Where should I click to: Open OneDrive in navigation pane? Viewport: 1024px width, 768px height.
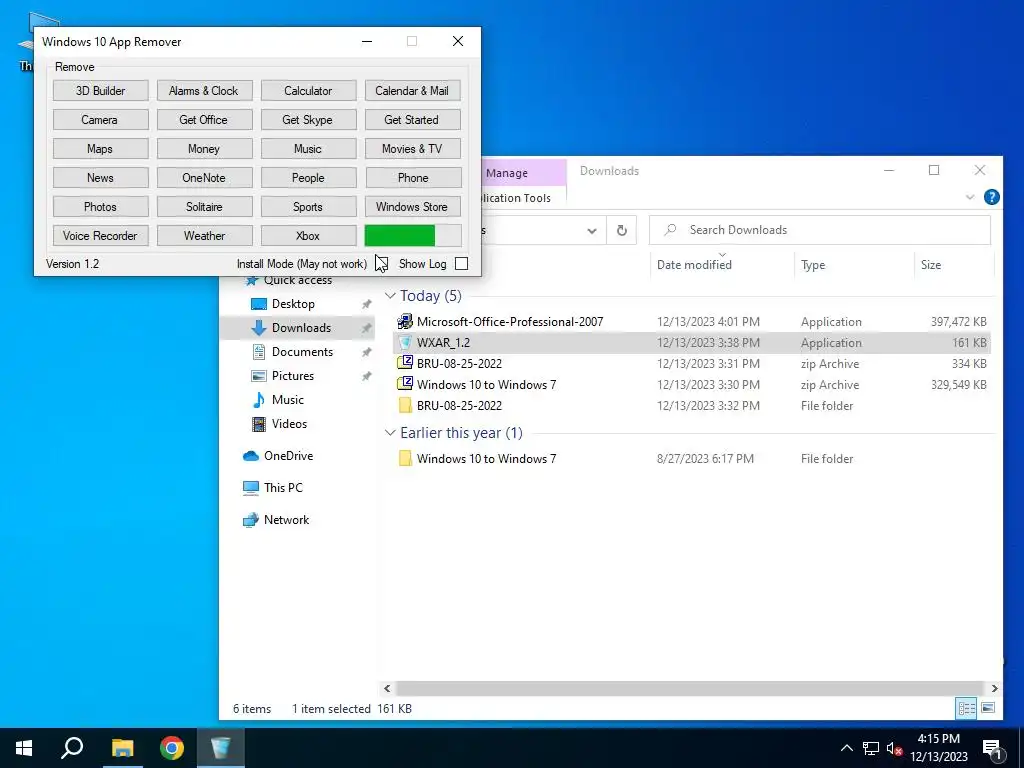tap(288, 456)
